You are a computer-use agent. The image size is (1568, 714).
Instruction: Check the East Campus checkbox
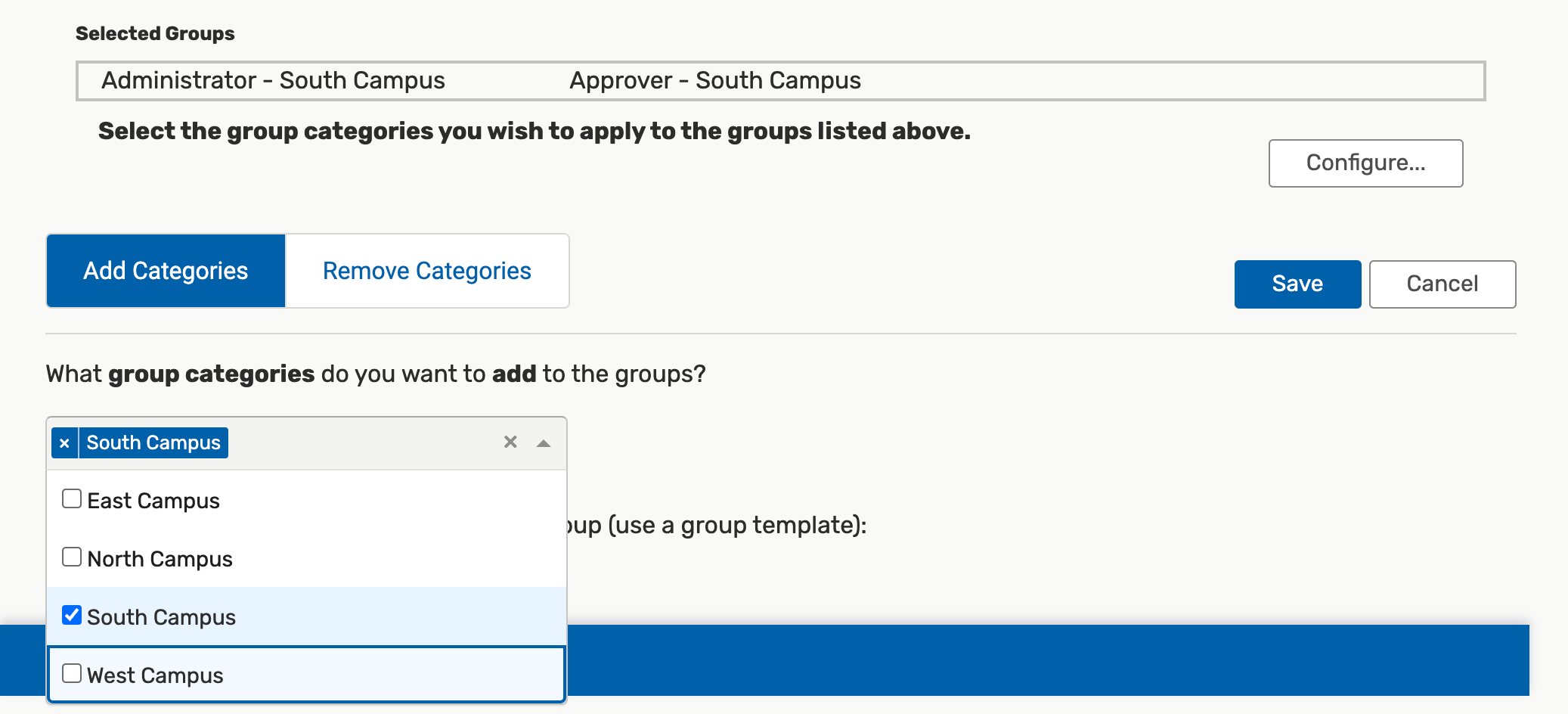(72, 499)
